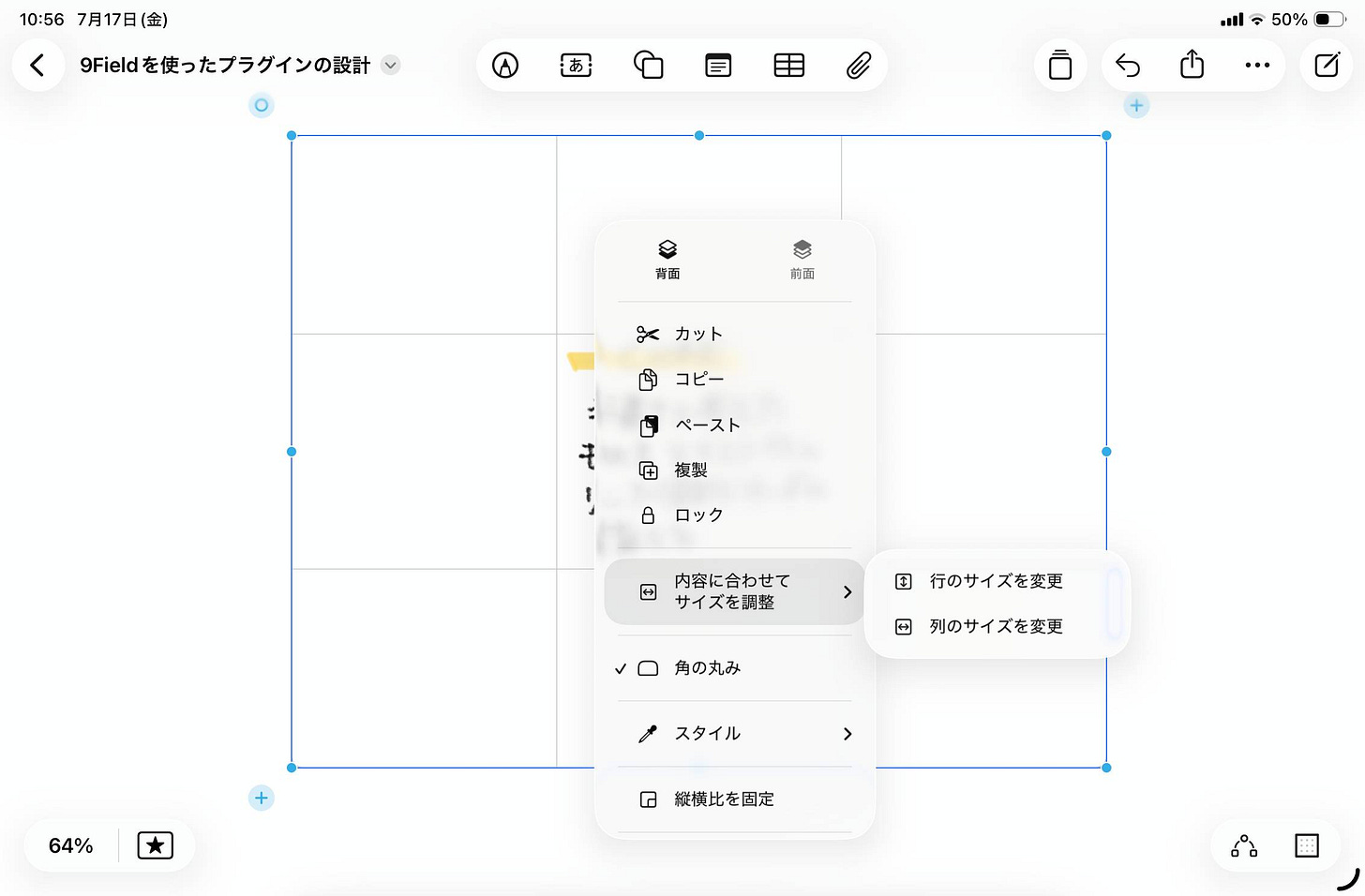Bring to front with 前面
Image resolution: width=1365 pixels, height=896 pixels.
tap(802, 260)
